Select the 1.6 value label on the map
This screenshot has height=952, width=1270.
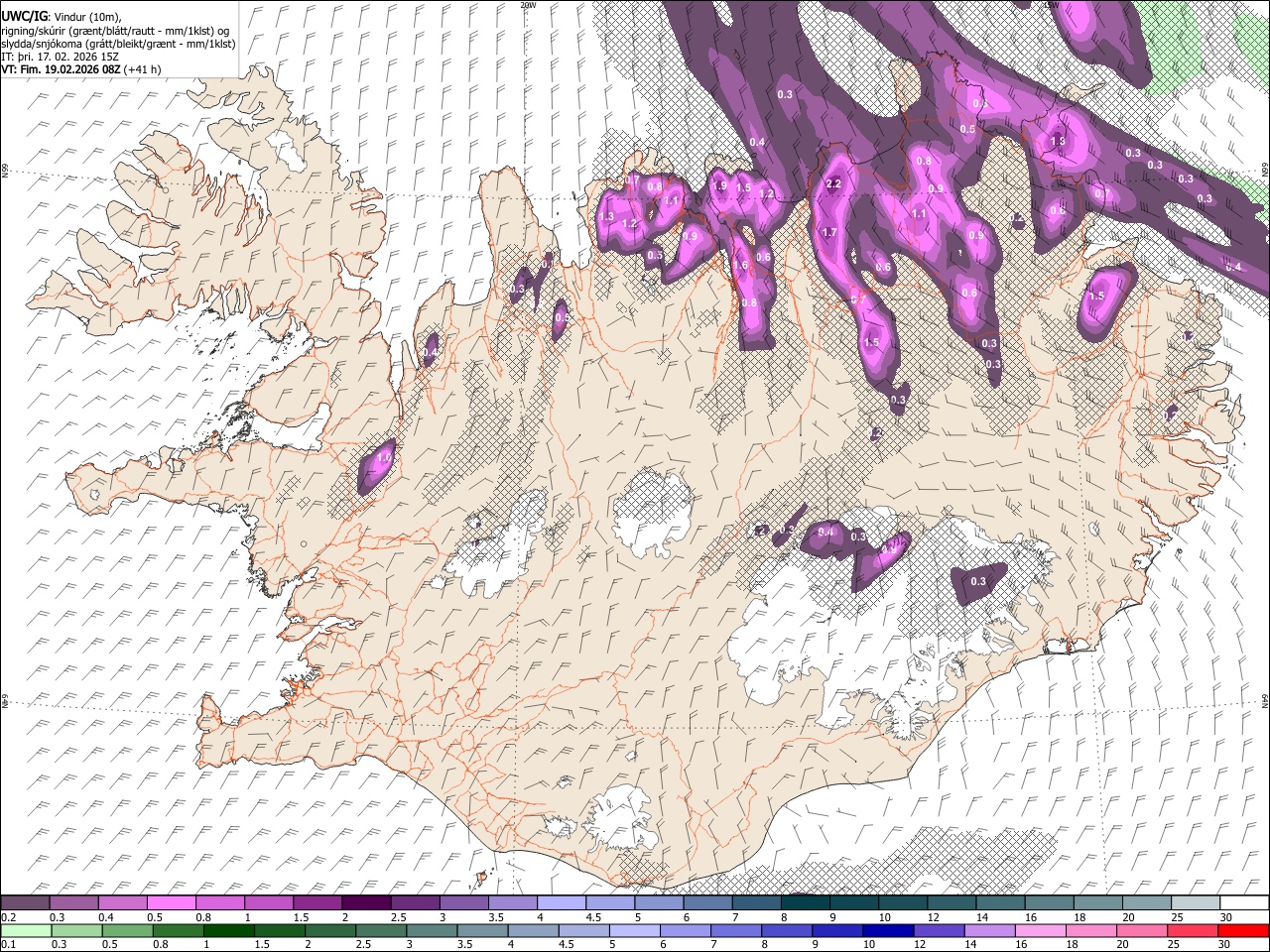[x=740, y=265]
